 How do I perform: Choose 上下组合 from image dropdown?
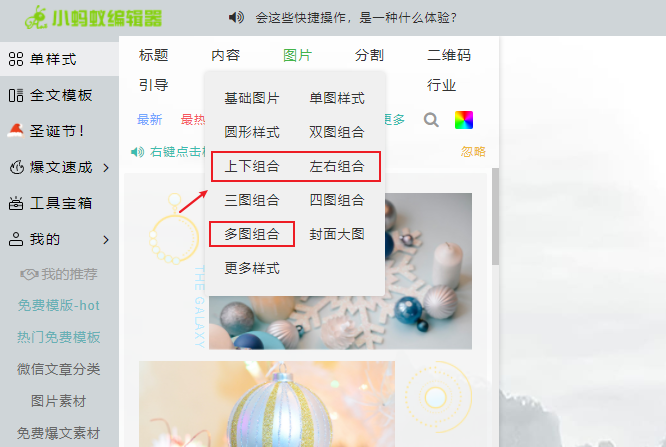click(x=252, y=166)
